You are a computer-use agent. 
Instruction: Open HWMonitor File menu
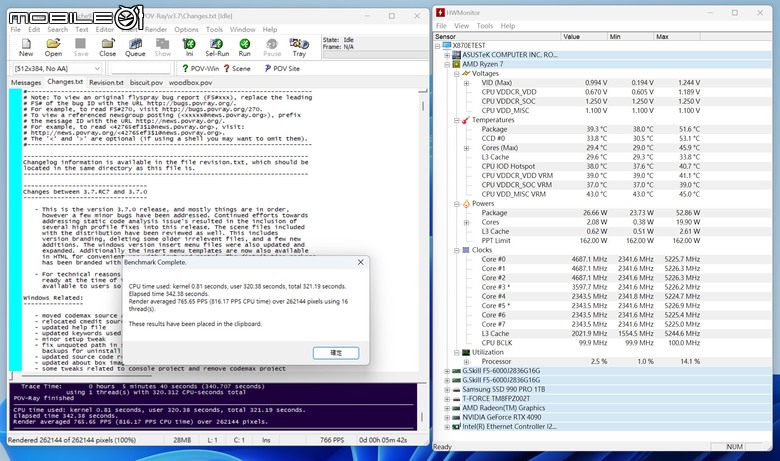pyautogui.click(x=441, y=26)
